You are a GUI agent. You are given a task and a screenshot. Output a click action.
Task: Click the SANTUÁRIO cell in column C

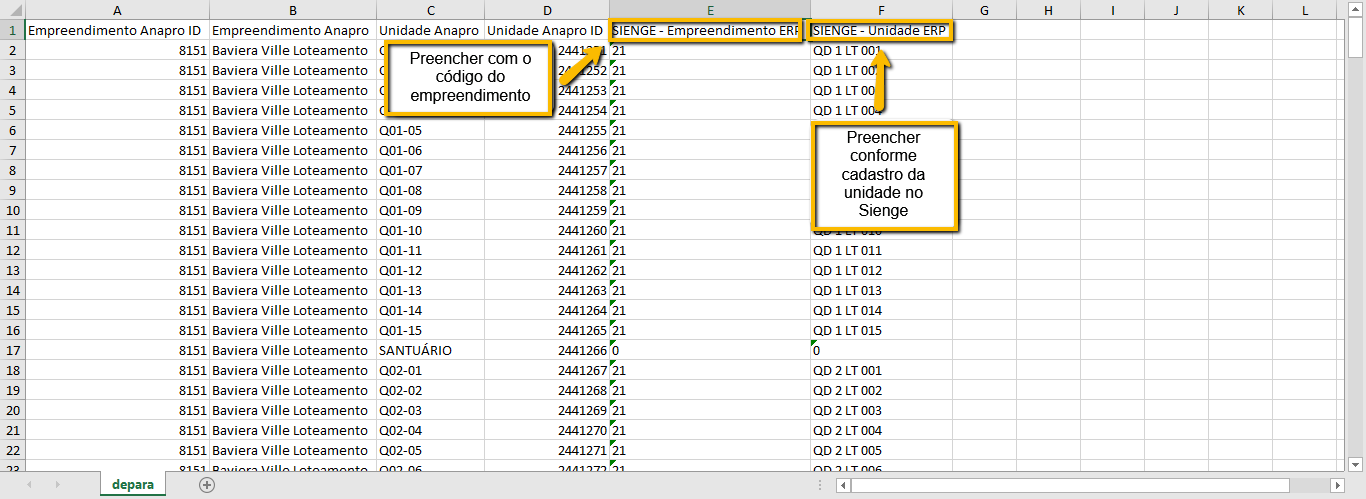pyautogui.click(x=430, y=350)
